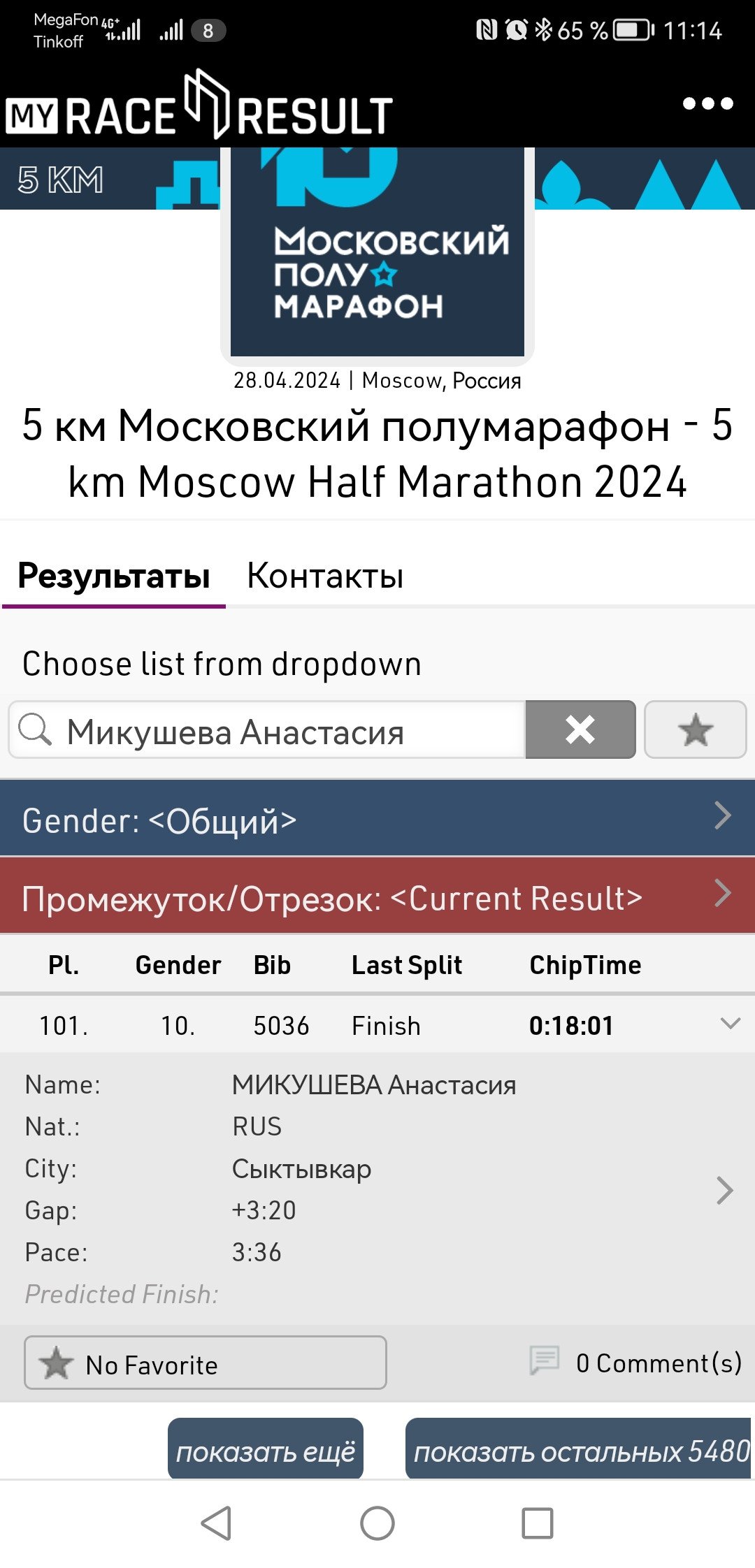Viewport: 755px width, 1568px height.
Task: Clear the search with X button
Action: pos(580,729)
